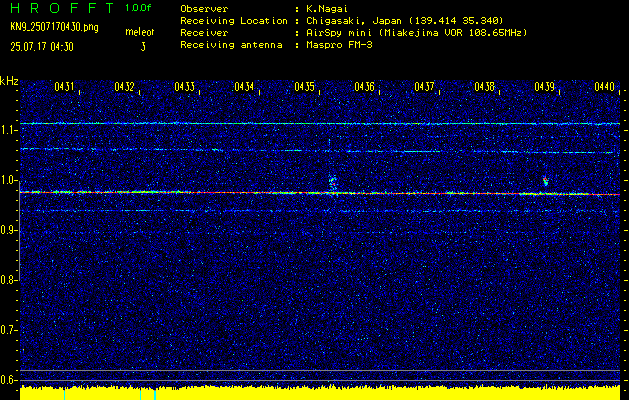Select the 1.0 kHz axis tick label
This screenshot has width=629, height=400.
(7, 180)
